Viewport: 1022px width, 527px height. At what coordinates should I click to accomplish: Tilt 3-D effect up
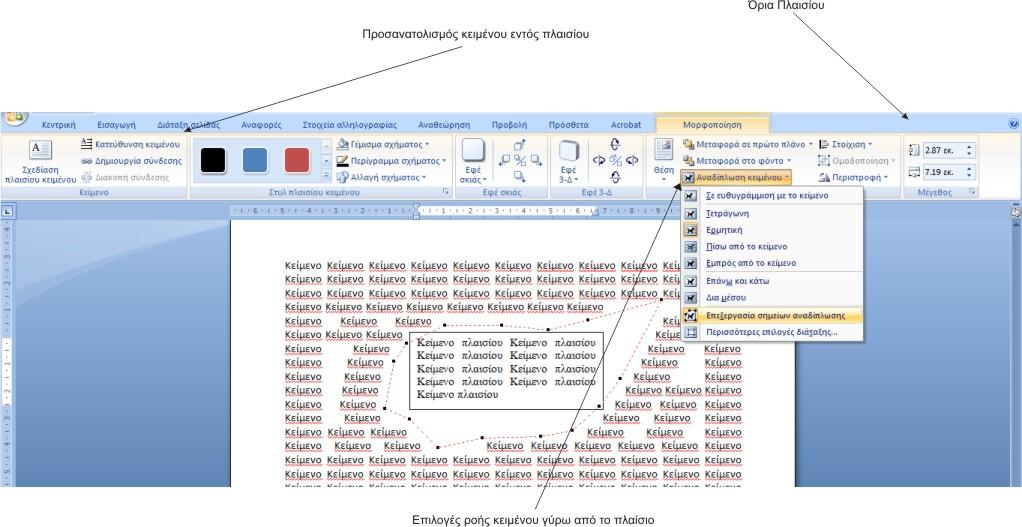[x=615, y=145]
